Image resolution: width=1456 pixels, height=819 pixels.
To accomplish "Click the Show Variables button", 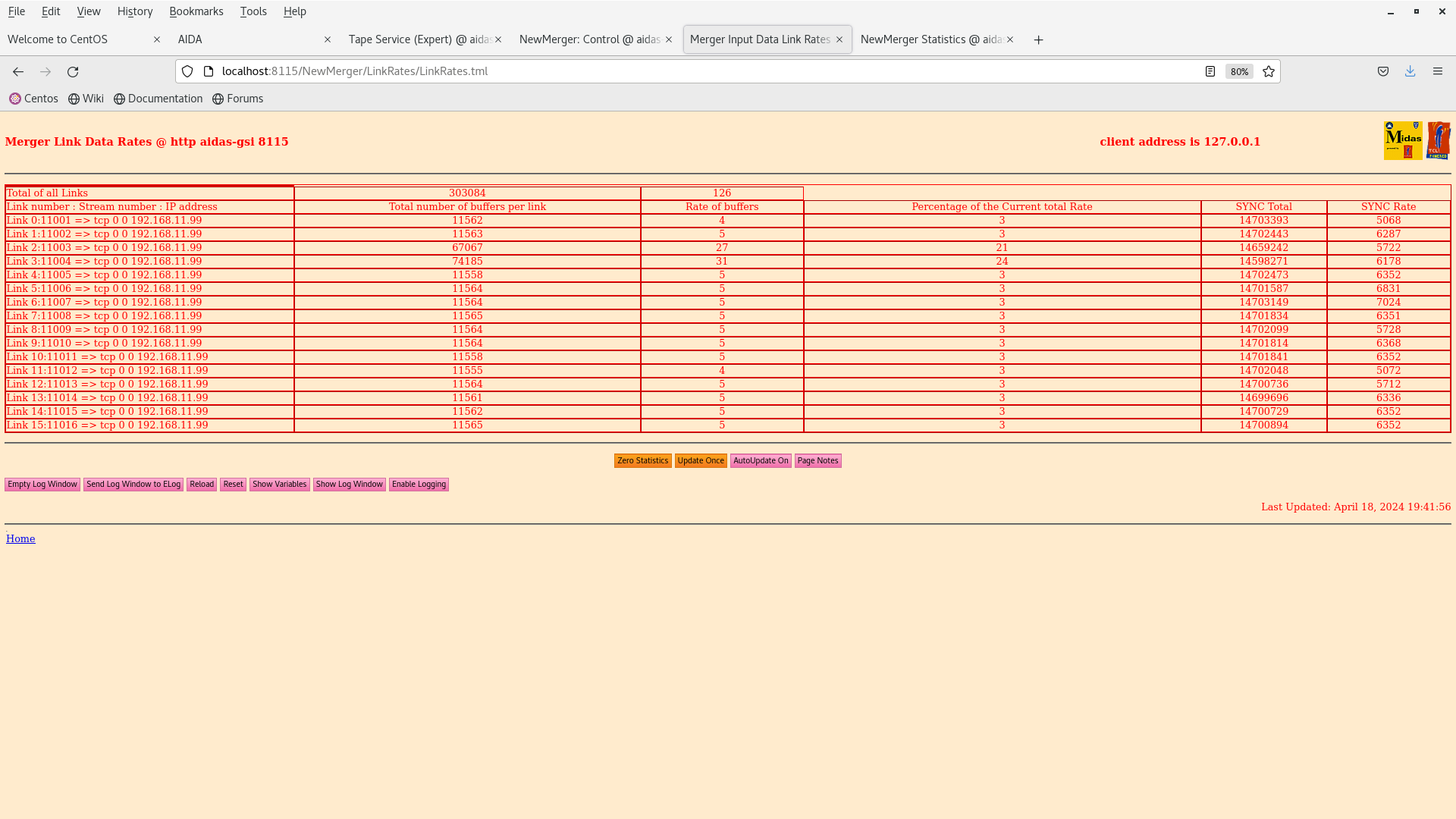I will click(279, 484).
